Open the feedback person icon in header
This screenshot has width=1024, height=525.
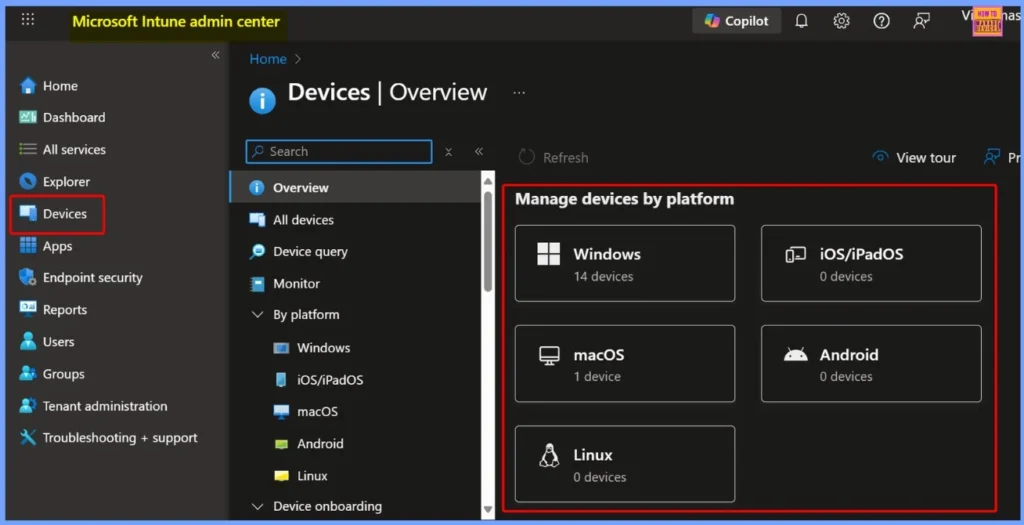pyautogui.click(x=921, y=21)
